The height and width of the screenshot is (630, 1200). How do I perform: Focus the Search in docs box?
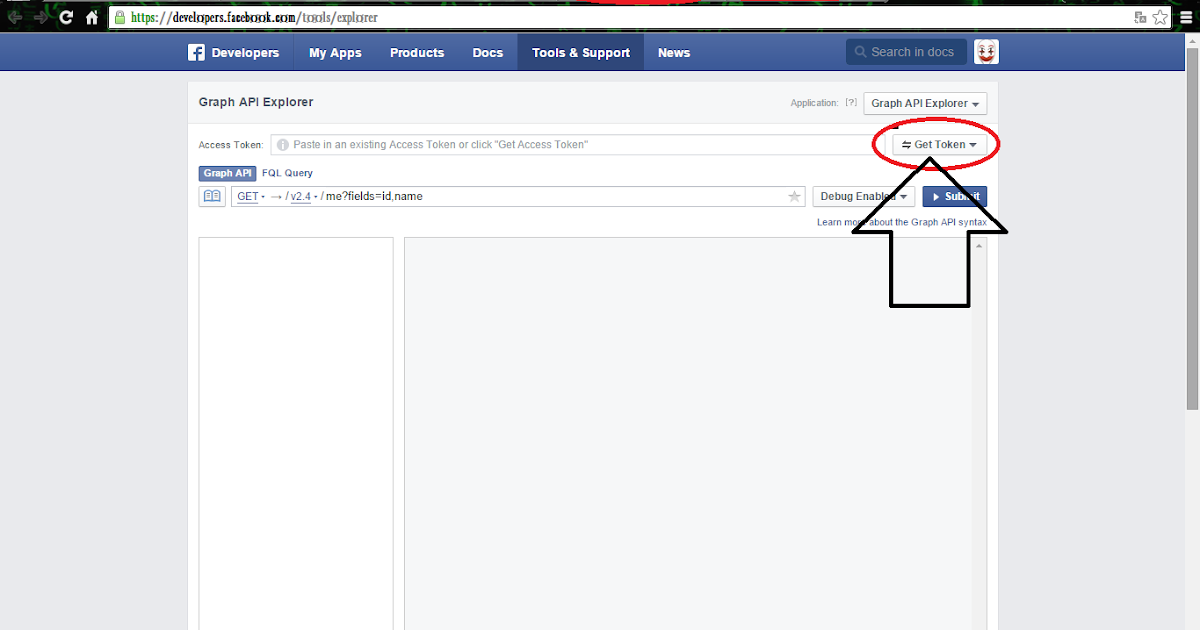pos(906,52)
